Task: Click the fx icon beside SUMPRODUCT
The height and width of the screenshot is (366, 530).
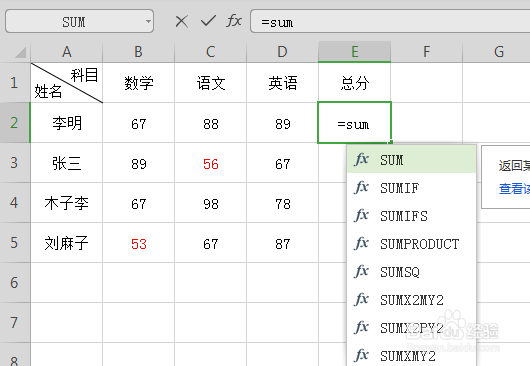Action: tap(361, 243)
